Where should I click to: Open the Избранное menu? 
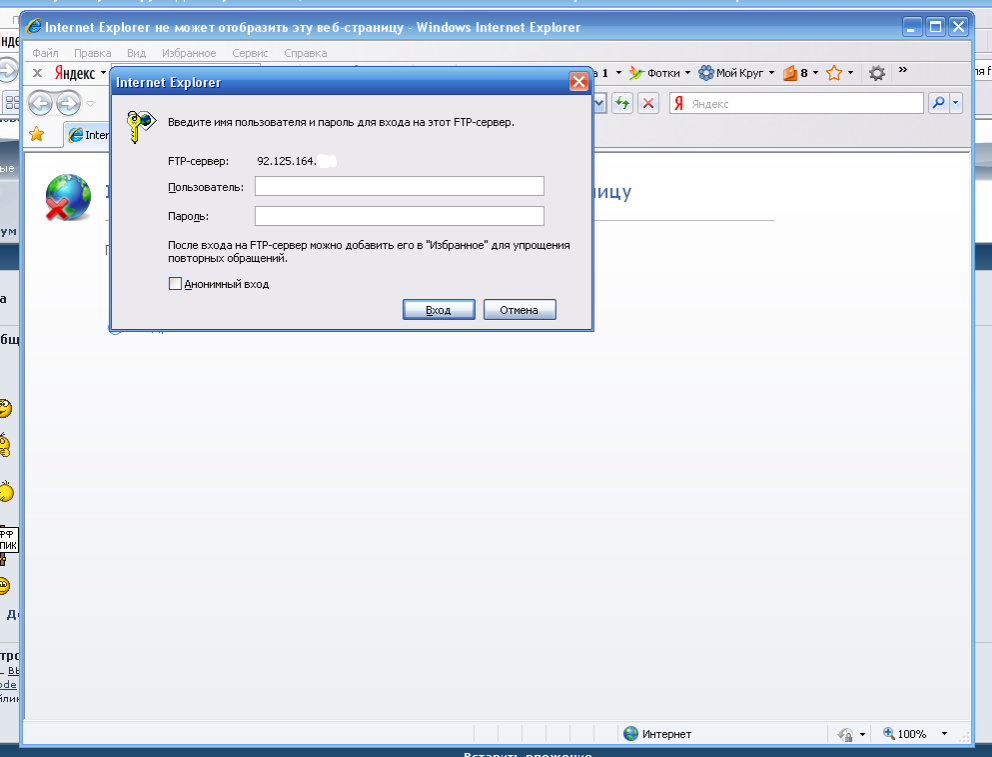tap(188, 52)
